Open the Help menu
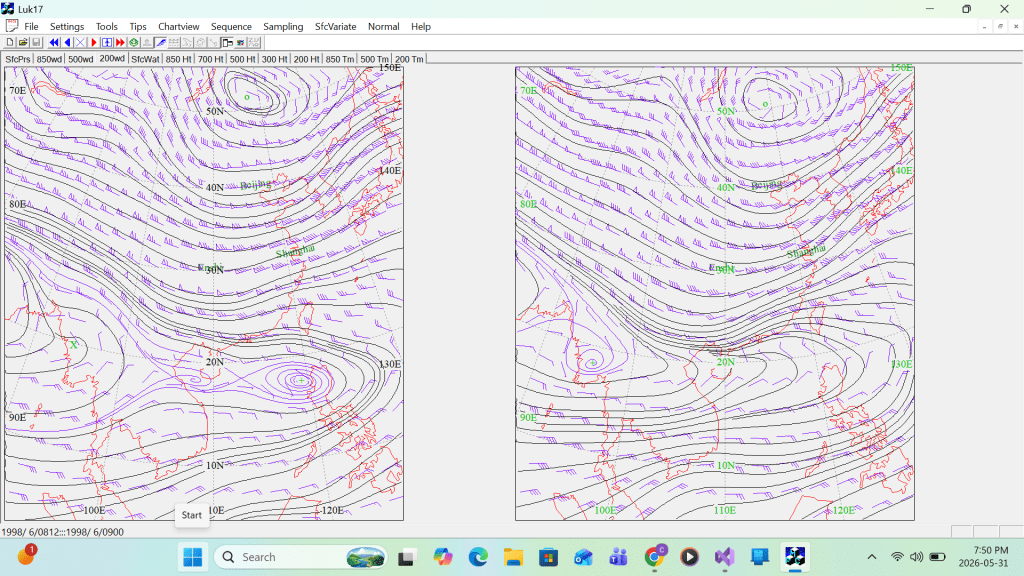This screenshot has width=1024, height=576. coord(421,27)
